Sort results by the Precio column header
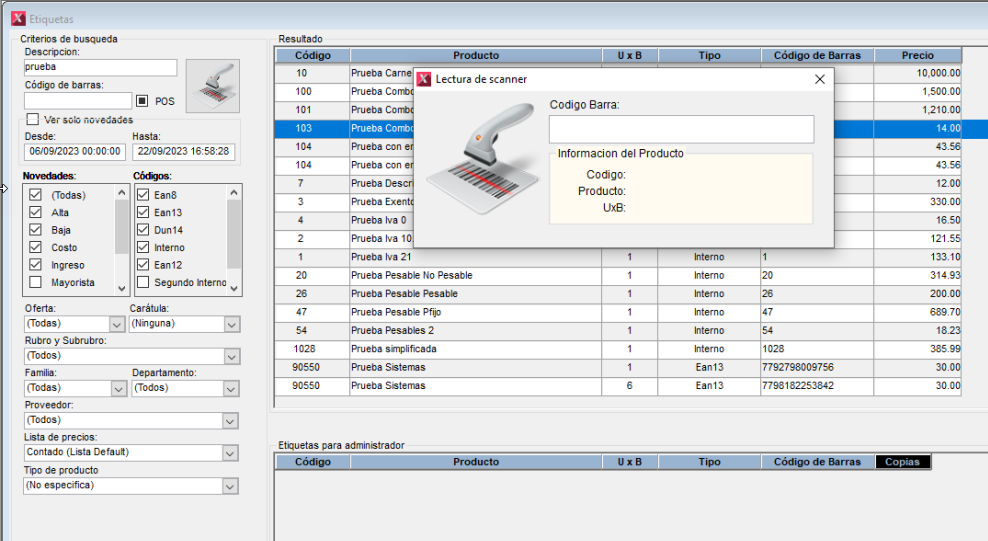 917,56
